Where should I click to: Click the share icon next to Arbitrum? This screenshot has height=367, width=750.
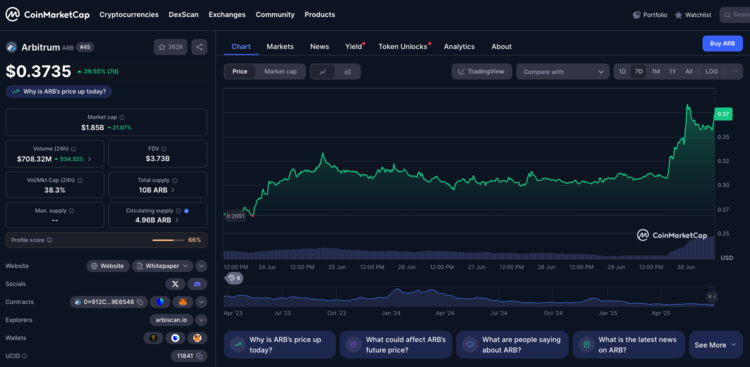[x=199, y=47]
